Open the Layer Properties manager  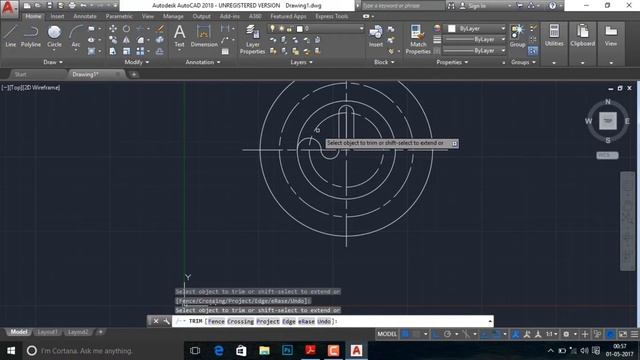click(252, 39)
